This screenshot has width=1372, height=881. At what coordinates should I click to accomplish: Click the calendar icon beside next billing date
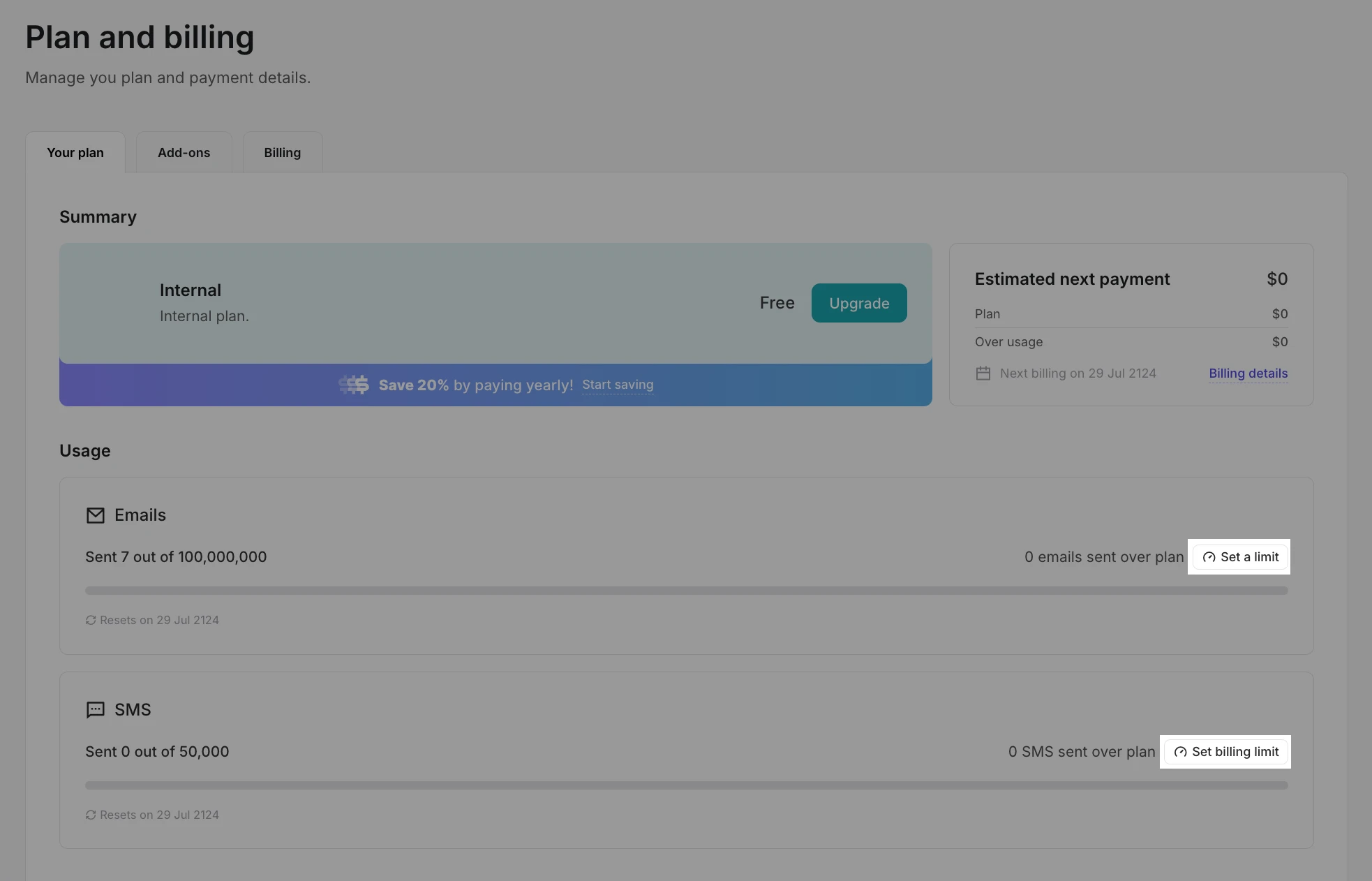click(x=983, y=373)
